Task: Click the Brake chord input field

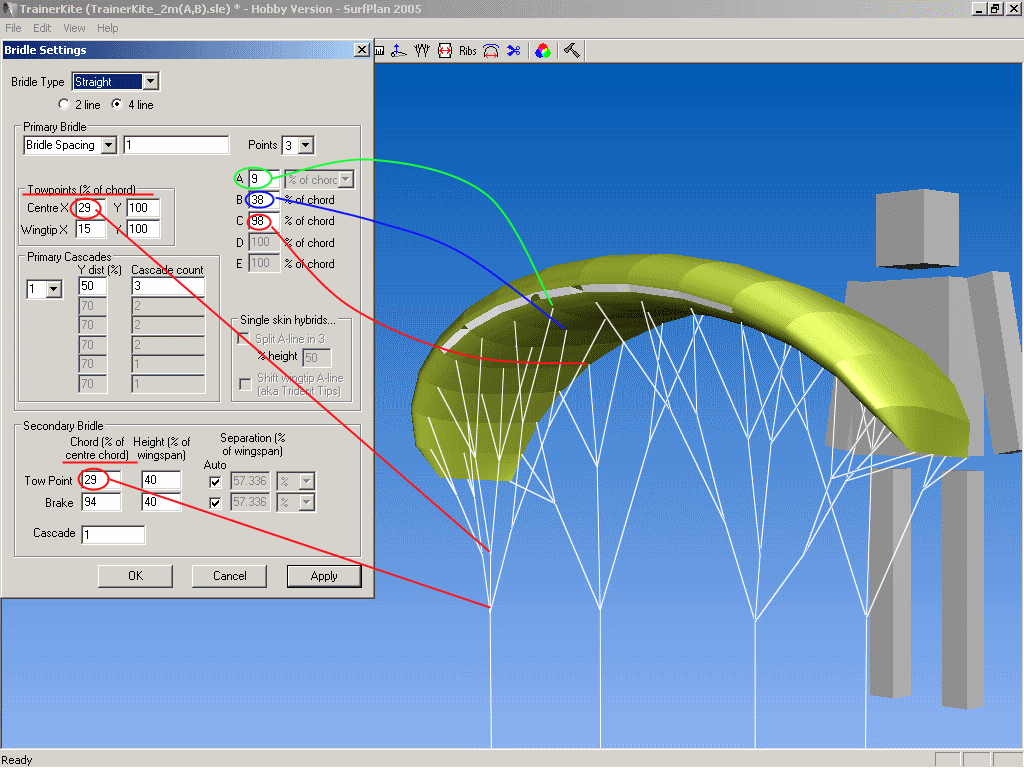Action: pos(101,502)
